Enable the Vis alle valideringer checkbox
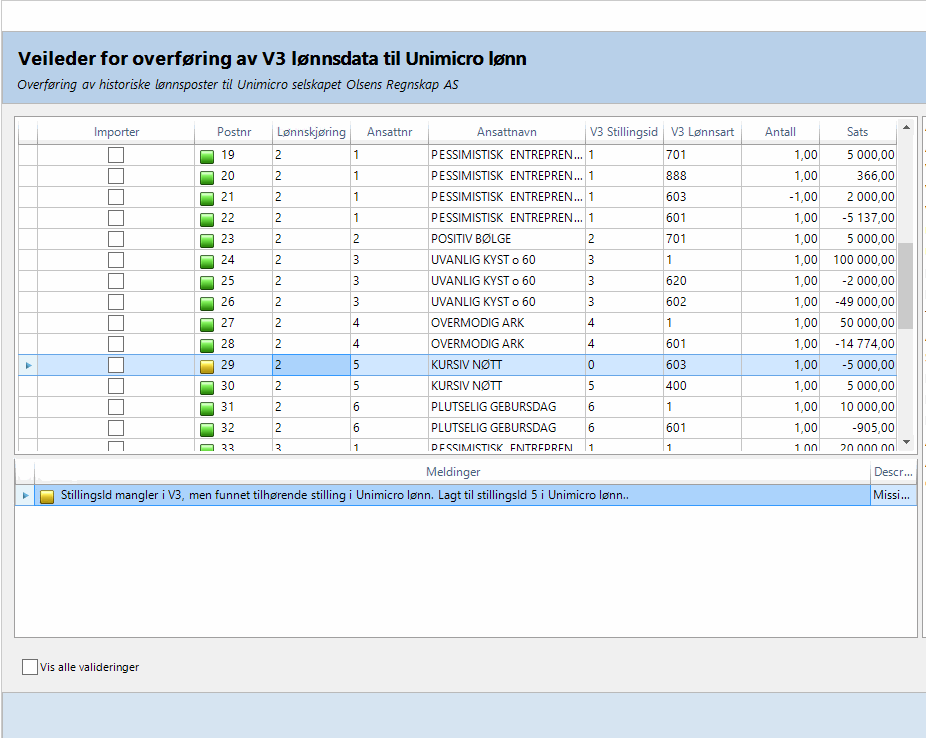Image resolution: width=926 pixels, height=738 pixels. point(30,667)
